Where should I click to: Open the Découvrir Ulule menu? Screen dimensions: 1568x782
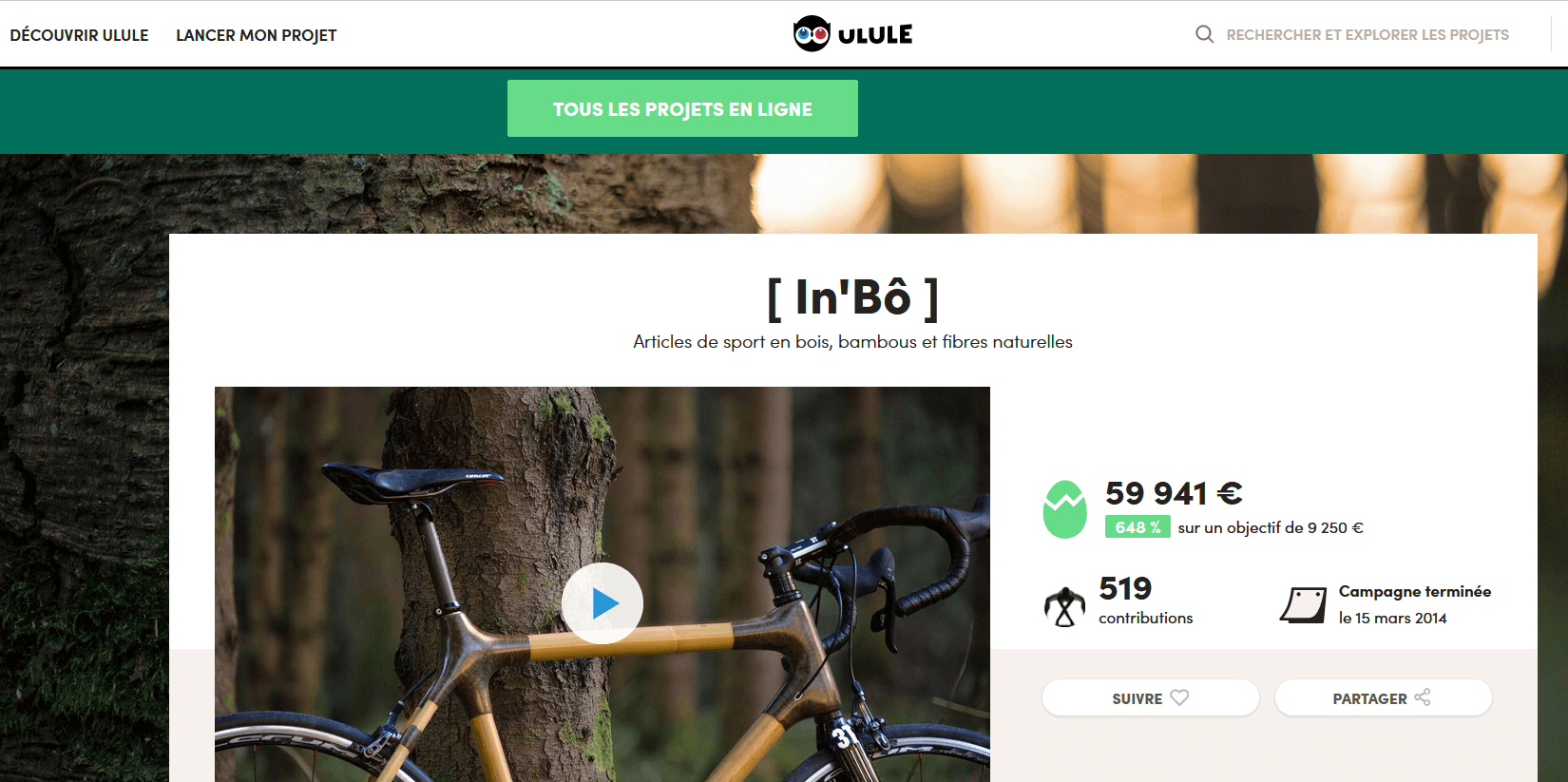(x=79, y=35)
